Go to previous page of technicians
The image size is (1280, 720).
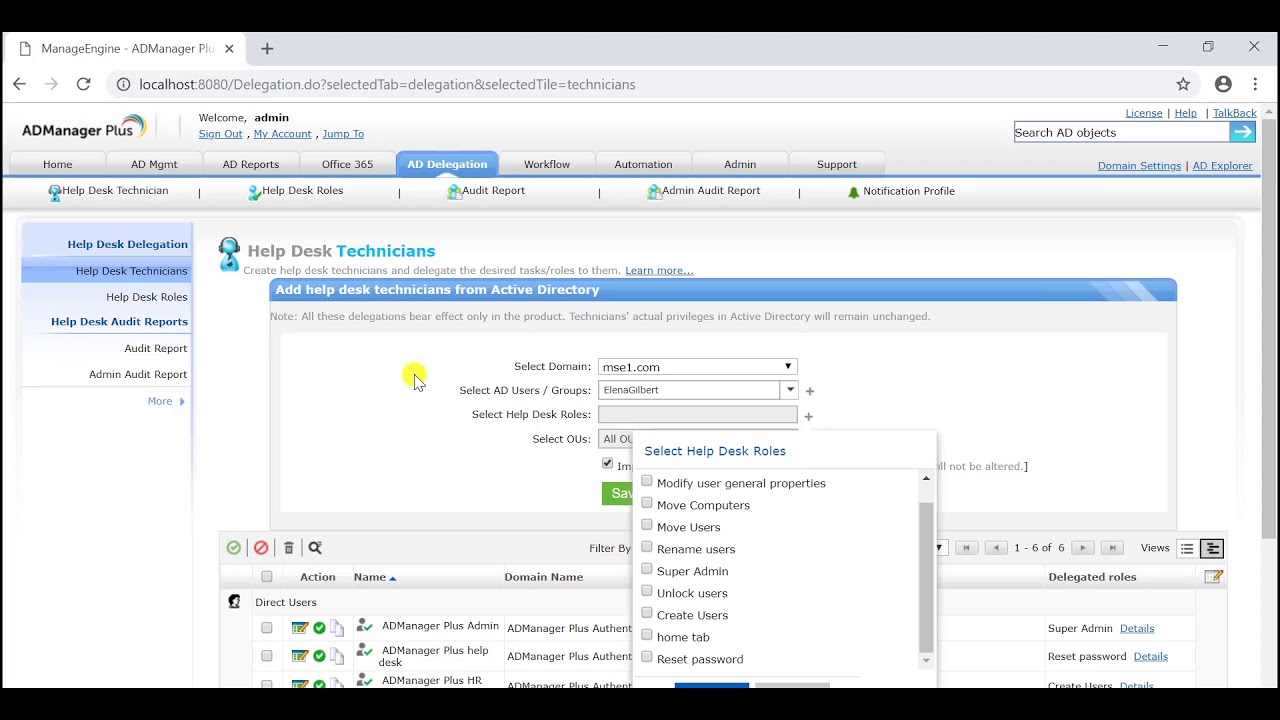pyautogui.click(x=996, y=548)
